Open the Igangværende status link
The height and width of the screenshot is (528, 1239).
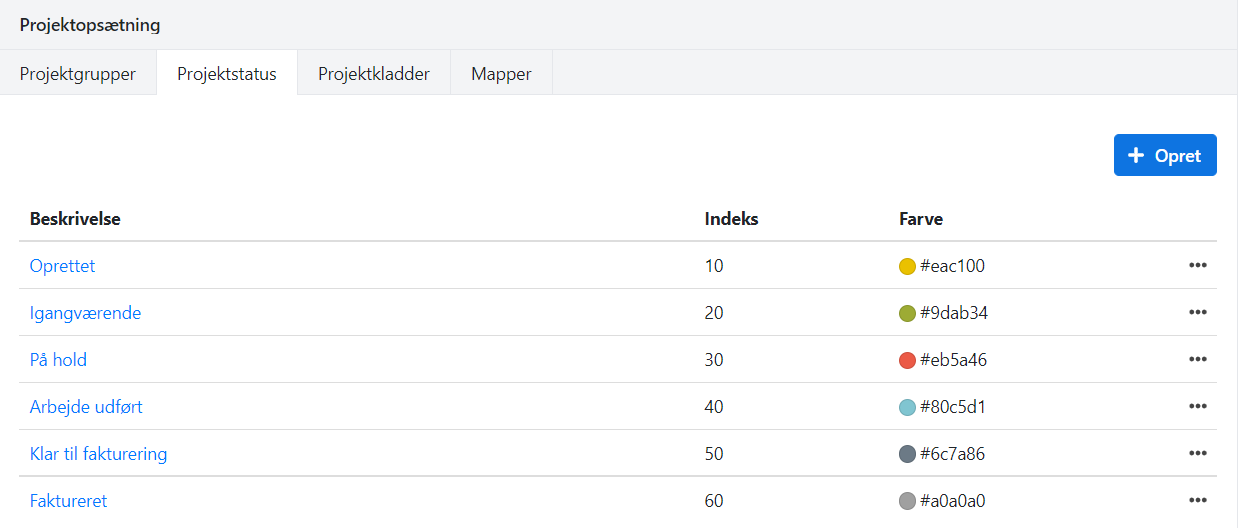coord(85,313)
